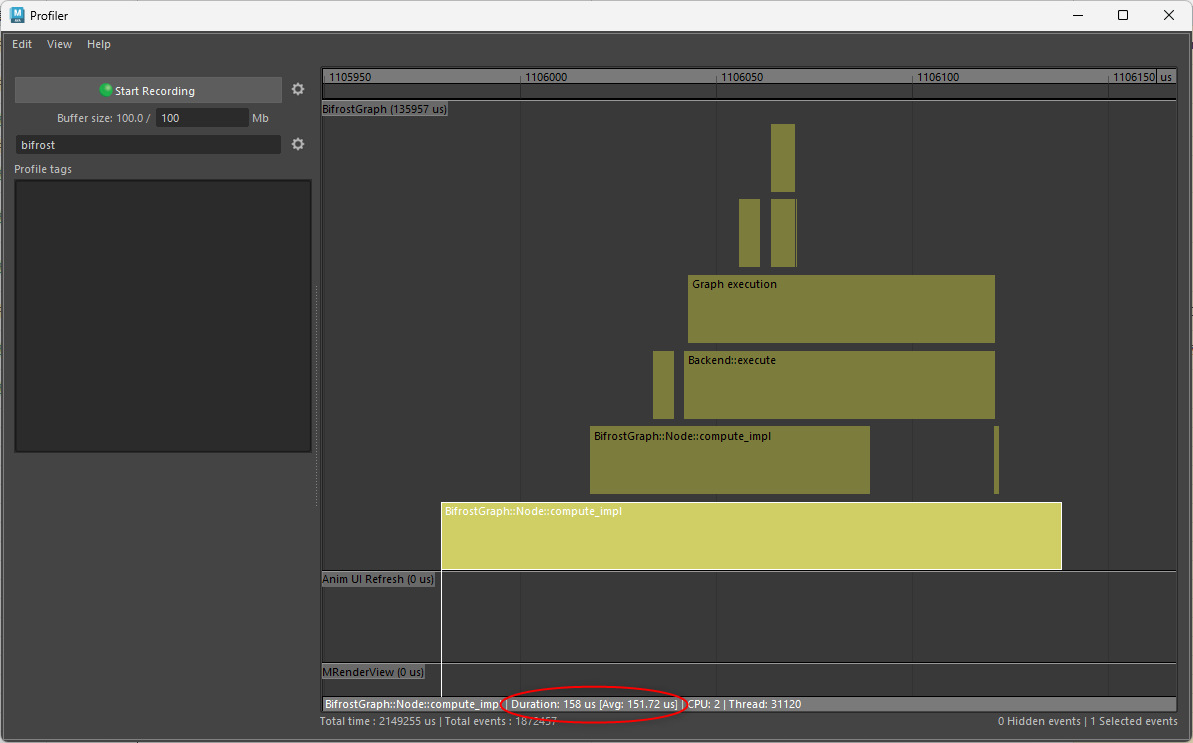Screen dimensions: 1193x743
Task: Click the BifrostGraph (135957 us) category label
Action: click(x=384, y=109)
